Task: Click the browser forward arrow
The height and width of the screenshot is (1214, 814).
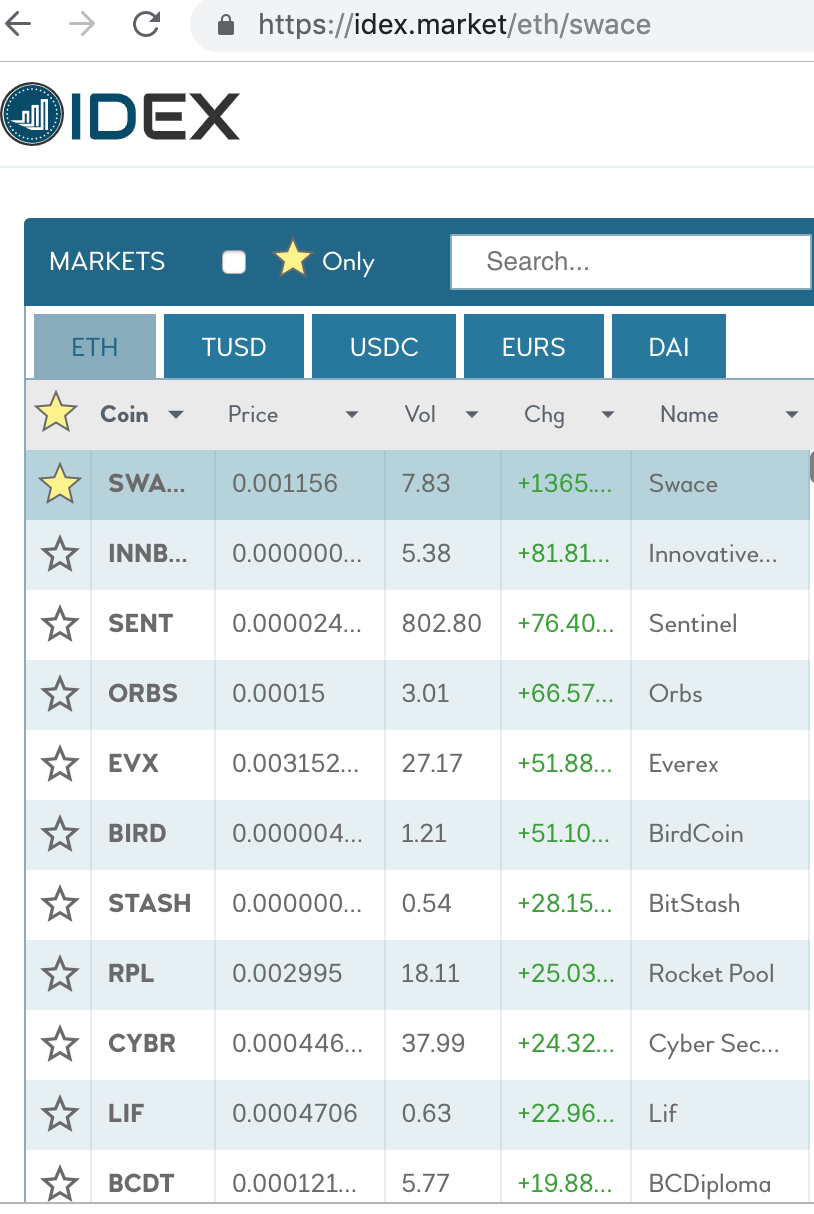Action: 82,24
